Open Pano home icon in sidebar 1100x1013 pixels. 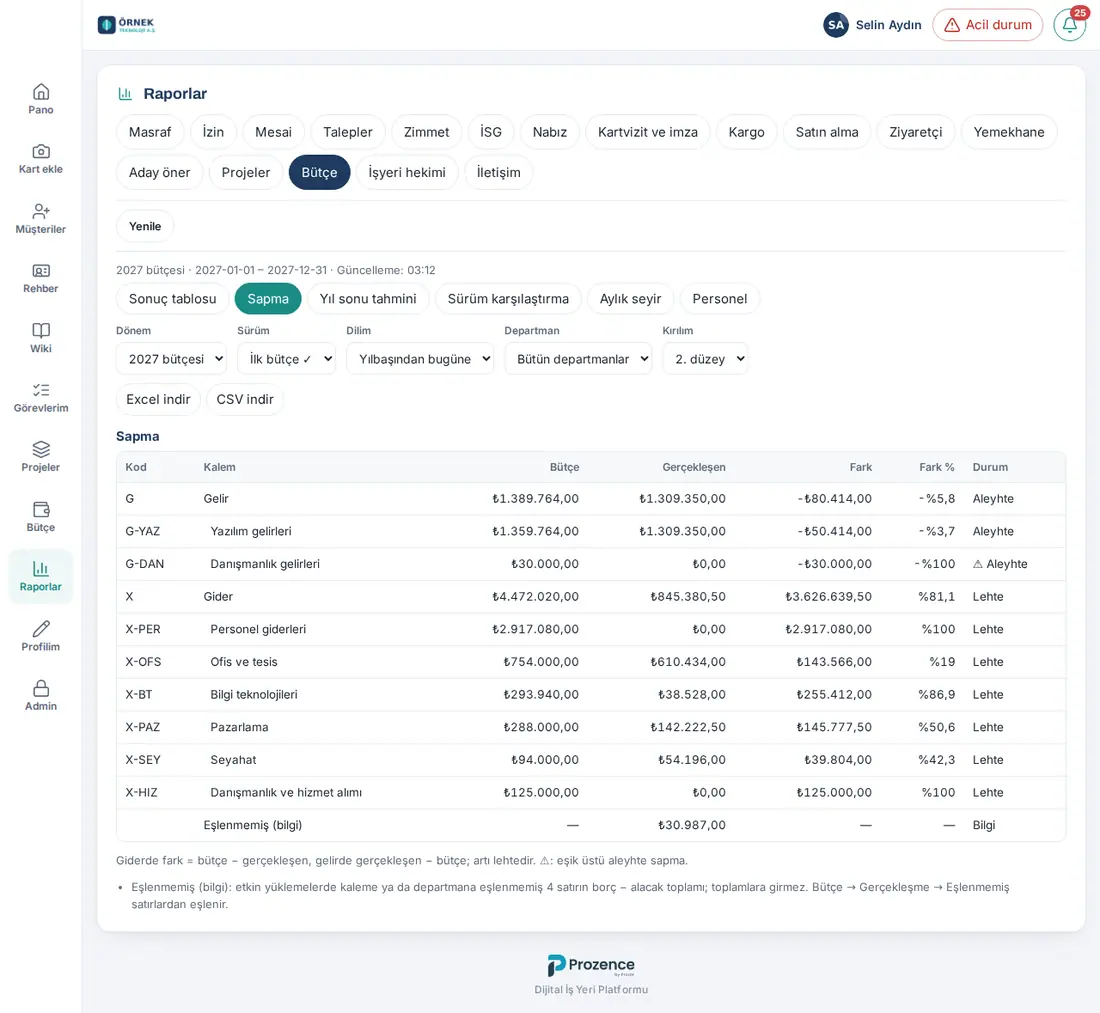(x=41, y=92)
